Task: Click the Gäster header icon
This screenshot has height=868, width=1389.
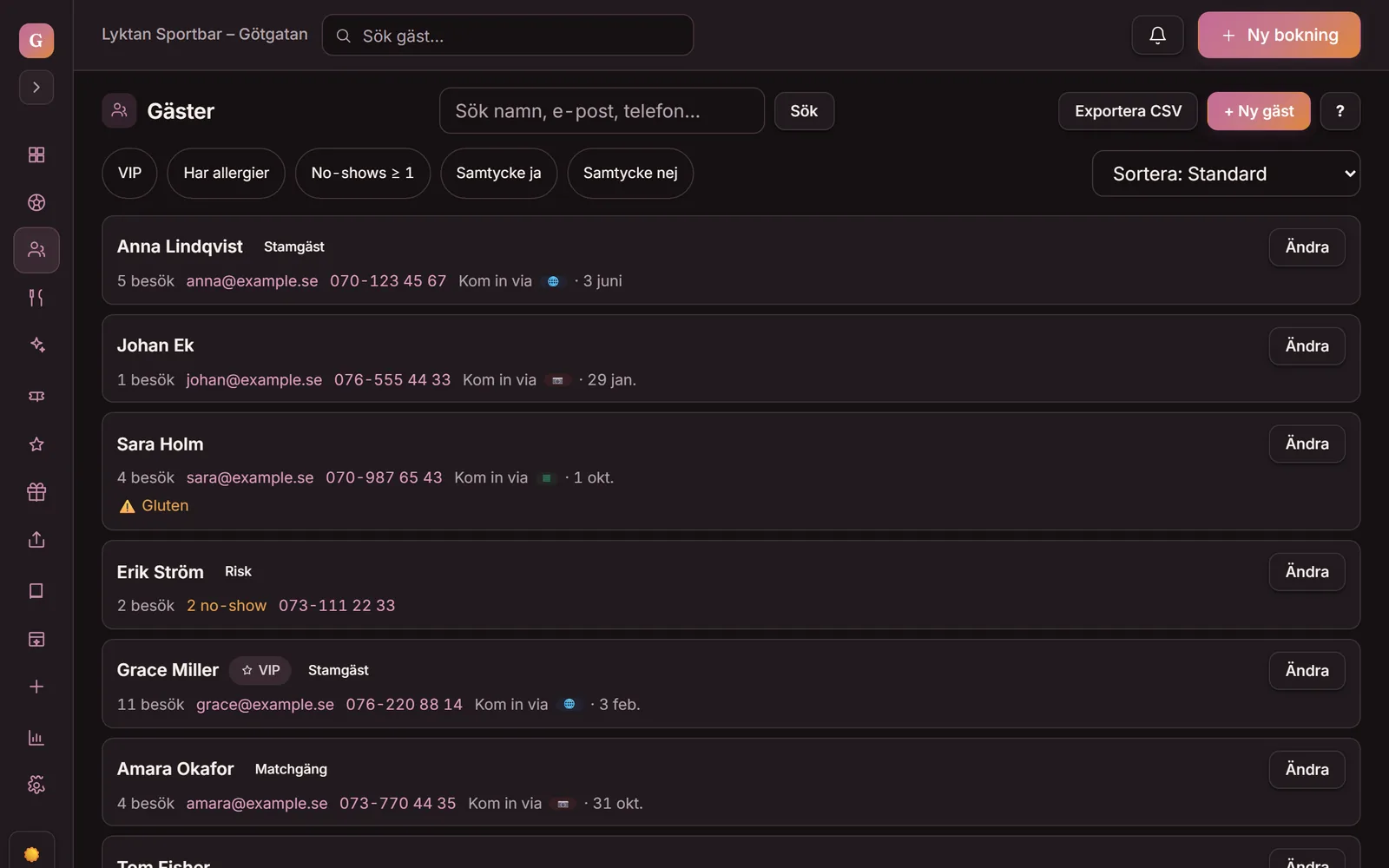Action: [119, 110]
